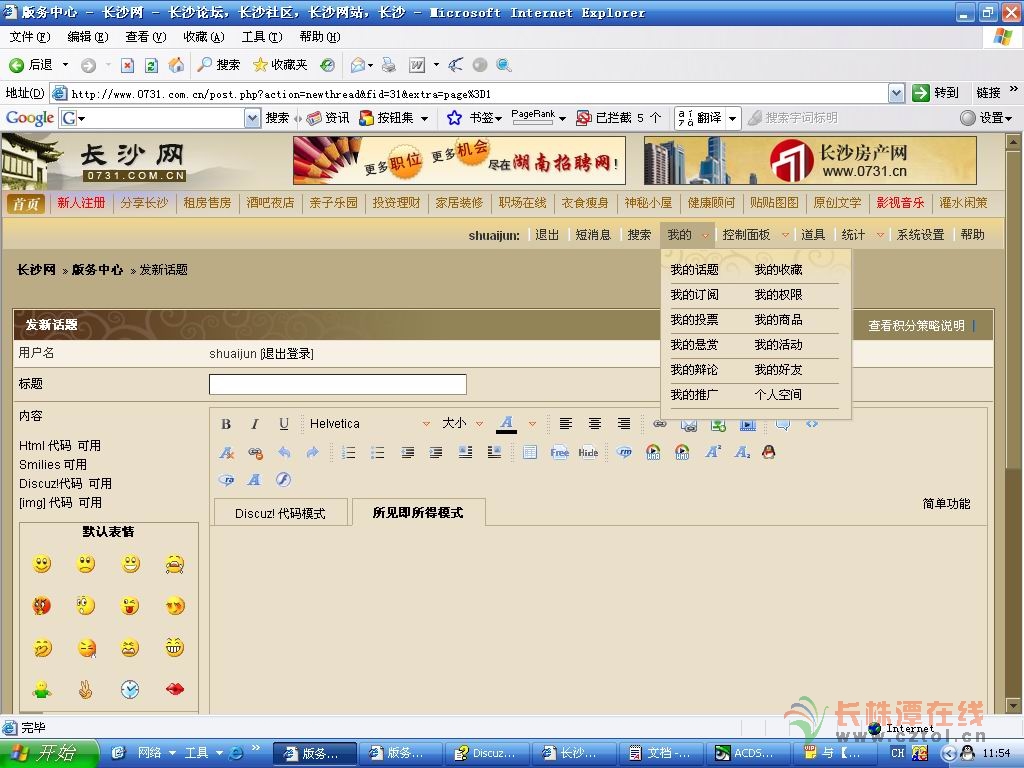Viewport: 1024px width, 768px height.
Task: Click the unlink icon in editor
Action: (x=255, y=453)
